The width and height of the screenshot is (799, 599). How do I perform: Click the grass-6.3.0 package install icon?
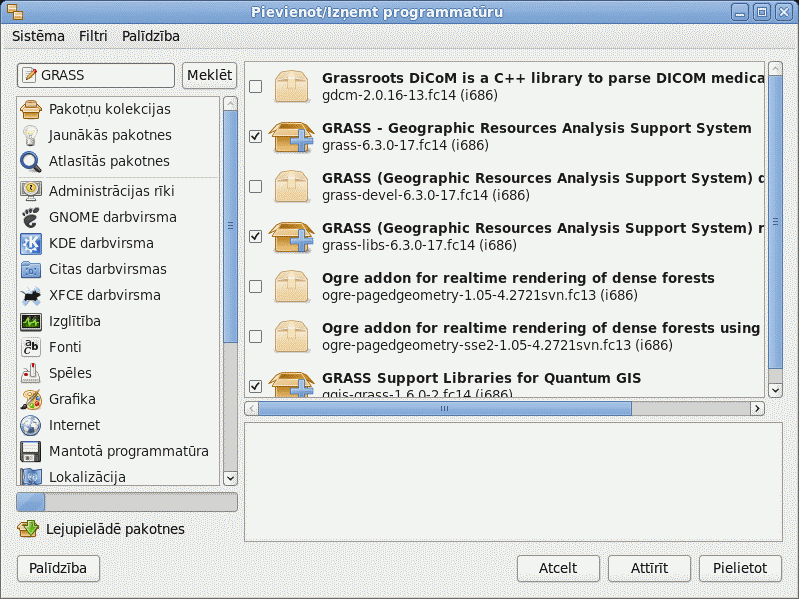point(291,137)
